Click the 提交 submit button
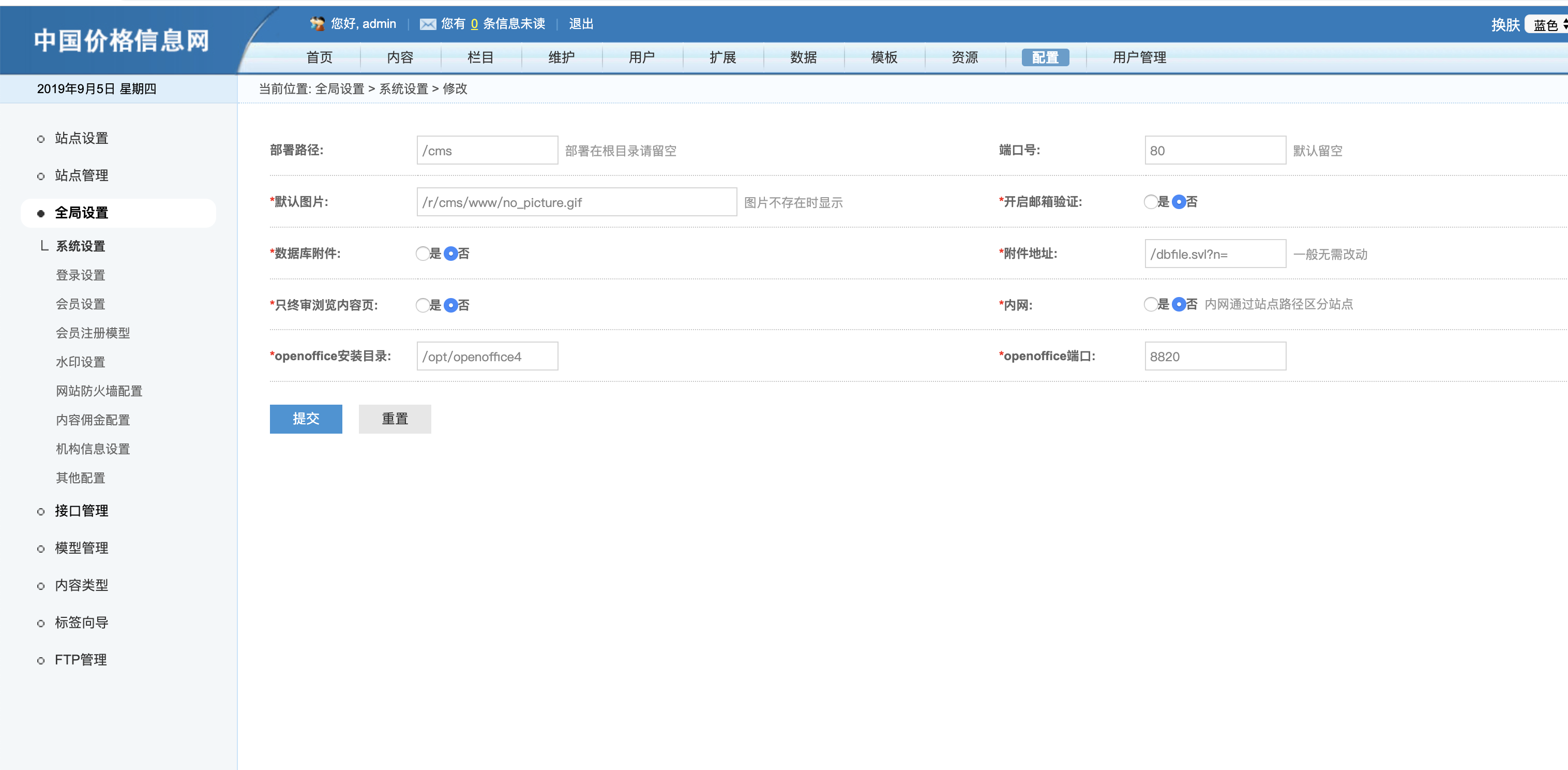The image size is (1568, 770). [x=306, y=419]
